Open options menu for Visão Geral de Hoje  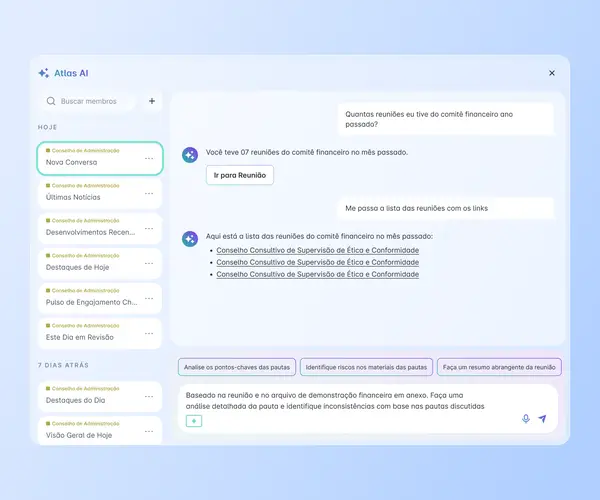[149, 431]
